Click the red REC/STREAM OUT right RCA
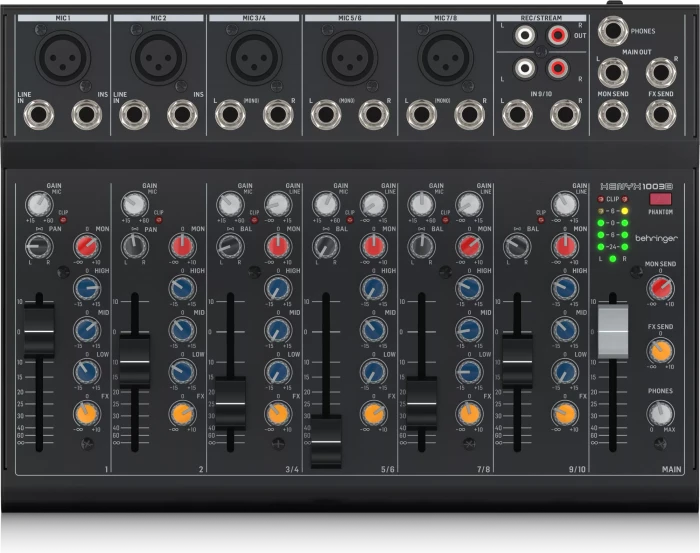 coord(558,35)
